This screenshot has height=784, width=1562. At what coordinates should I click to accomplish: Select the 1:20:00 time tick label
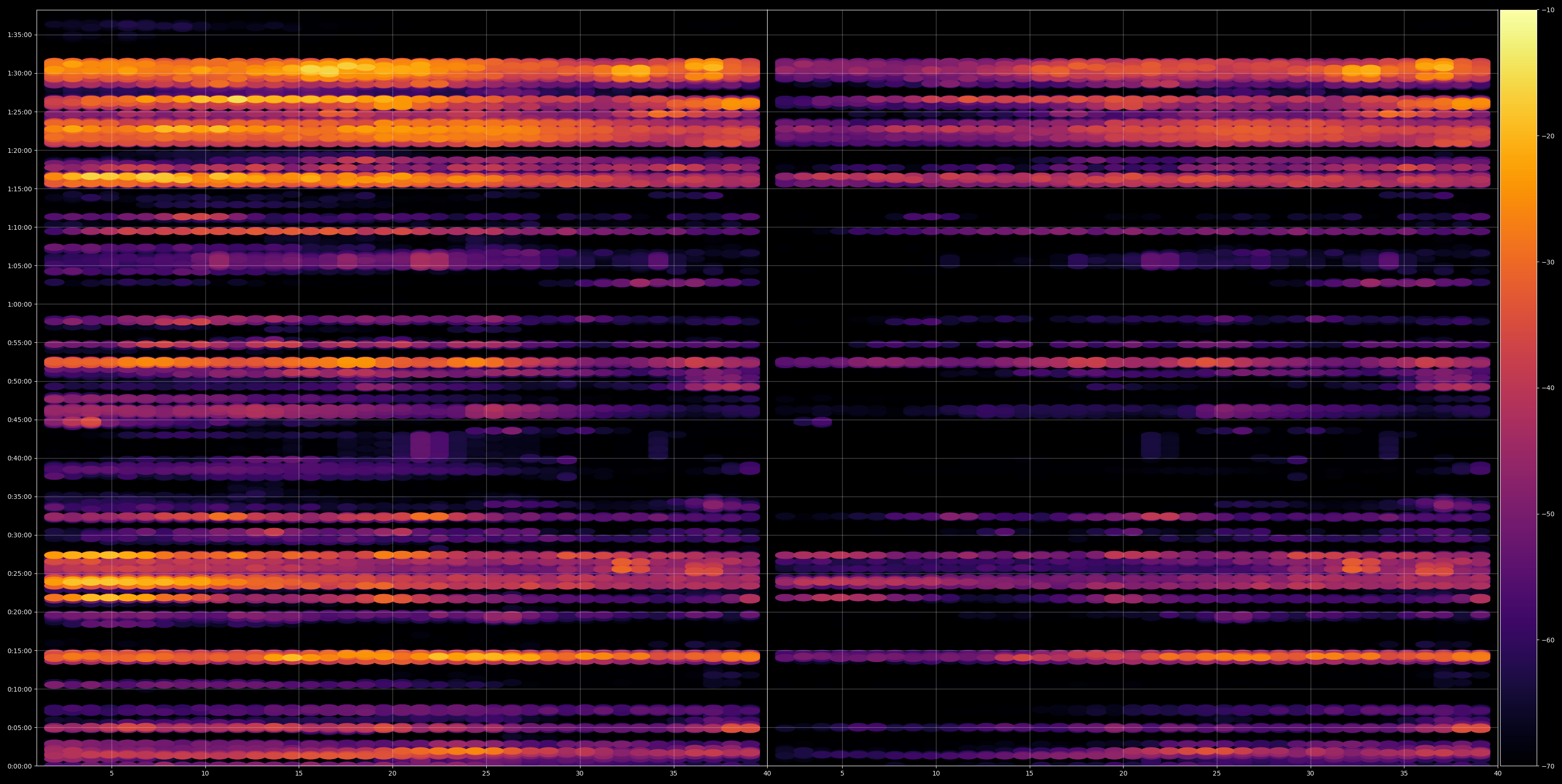19,150
